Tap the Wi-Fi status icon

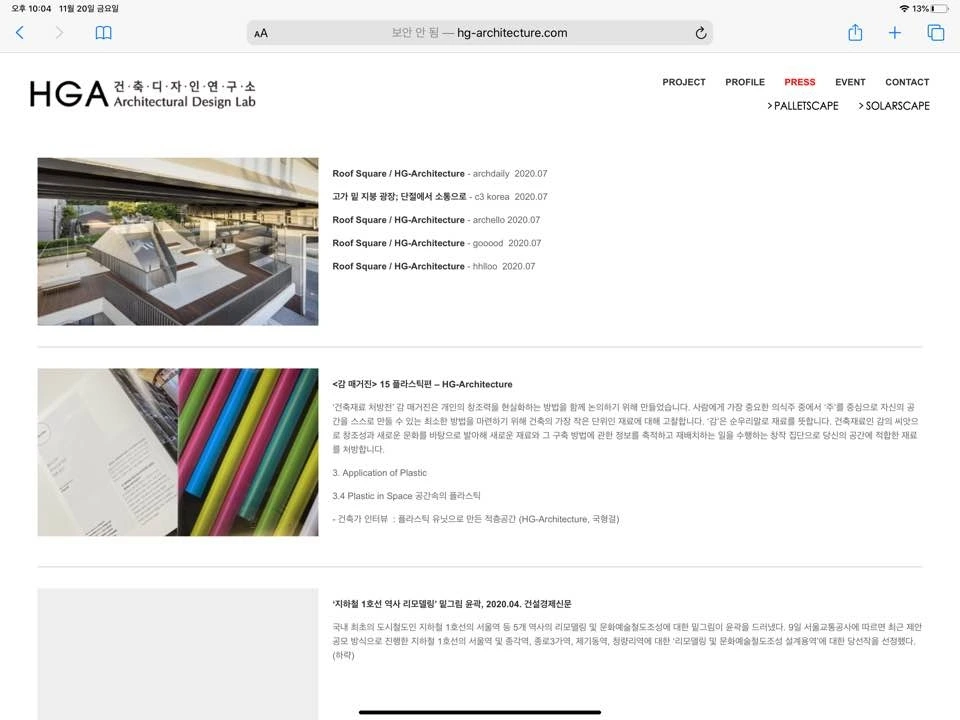(904, 9)
